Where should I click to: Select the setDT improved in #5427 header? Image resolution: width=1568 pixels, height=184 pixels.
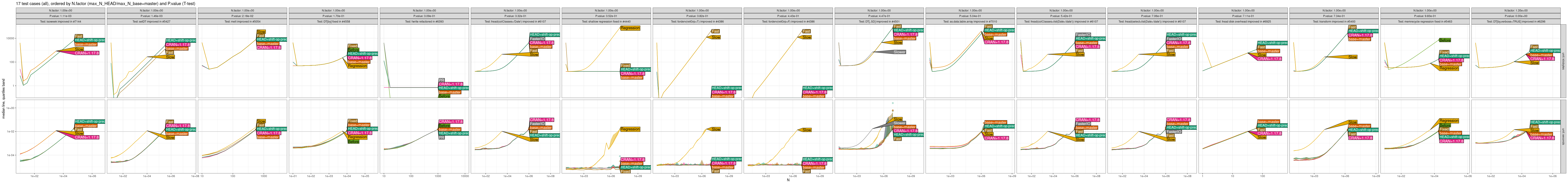pyautogui.click(x=151, y=21)
